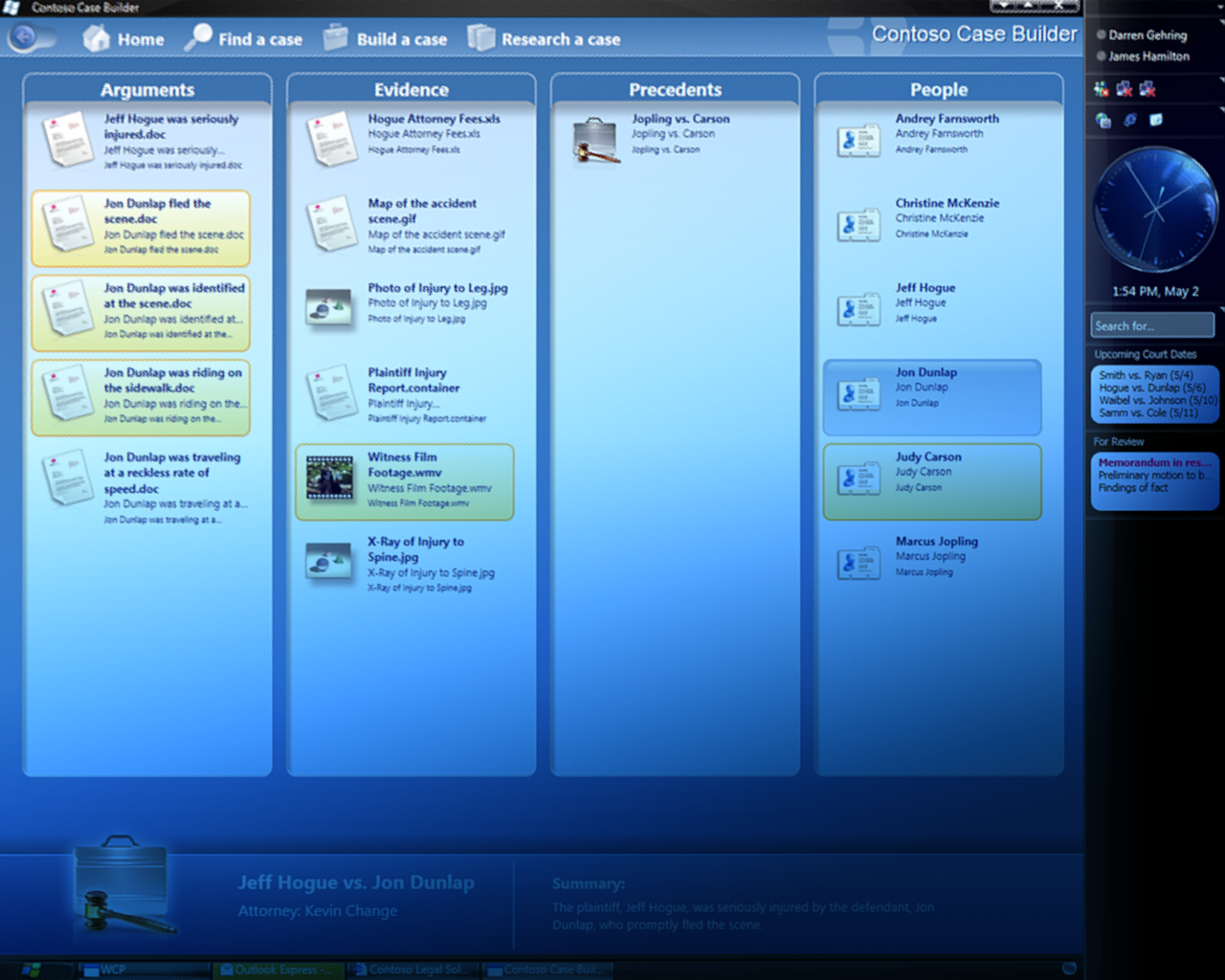Open the Samm vs. Cole (5/11) court date

pyautogui.click(x=1148, y=412)
